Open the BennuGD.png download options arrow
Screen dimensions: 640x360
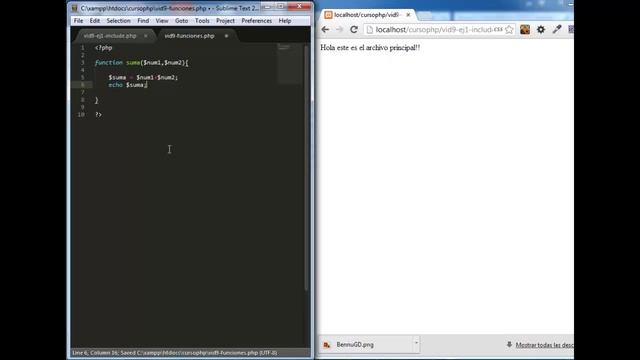(416, 343)
